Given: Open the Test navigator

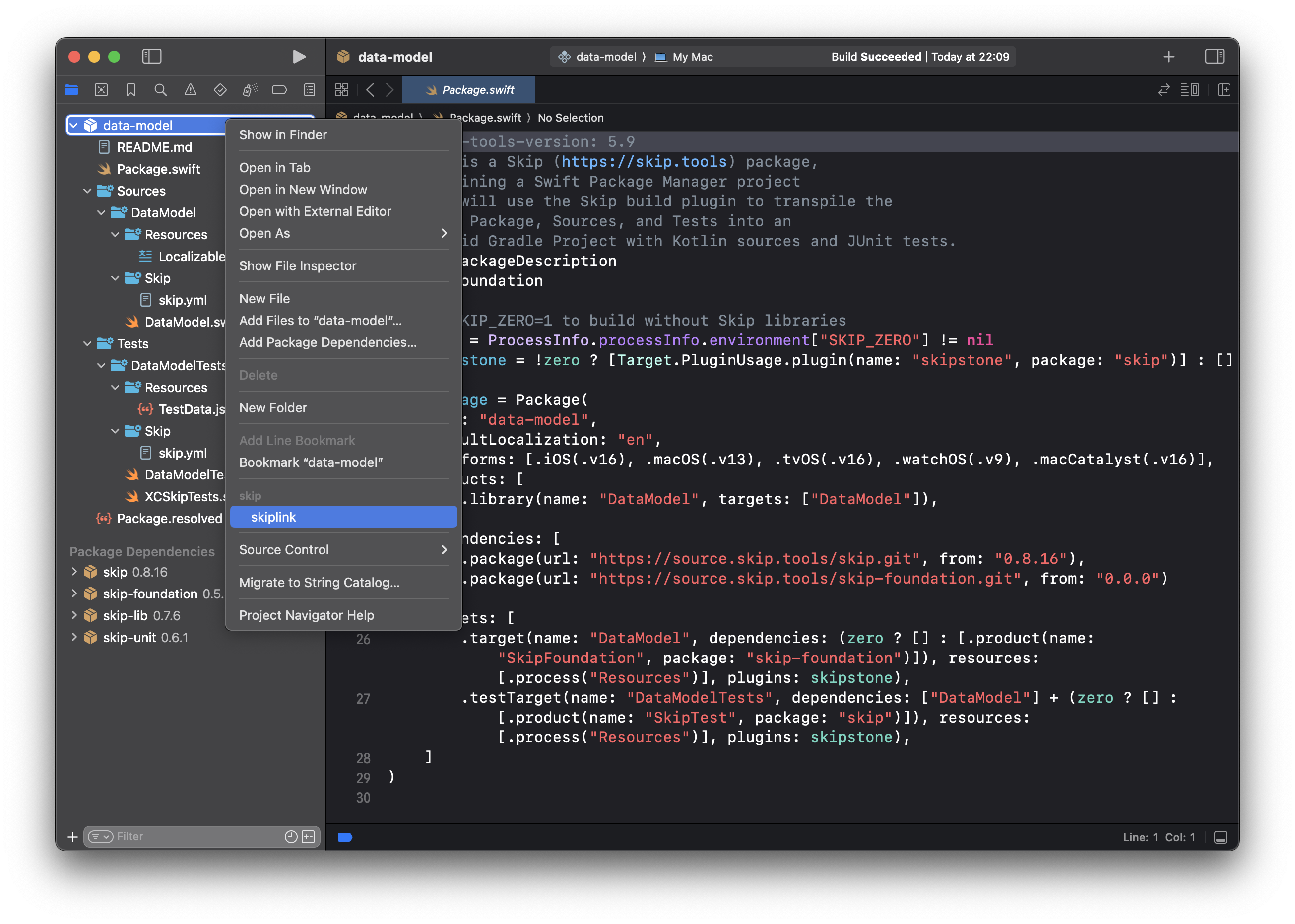Looking at the screenshot, I should [x=219, y=90].
